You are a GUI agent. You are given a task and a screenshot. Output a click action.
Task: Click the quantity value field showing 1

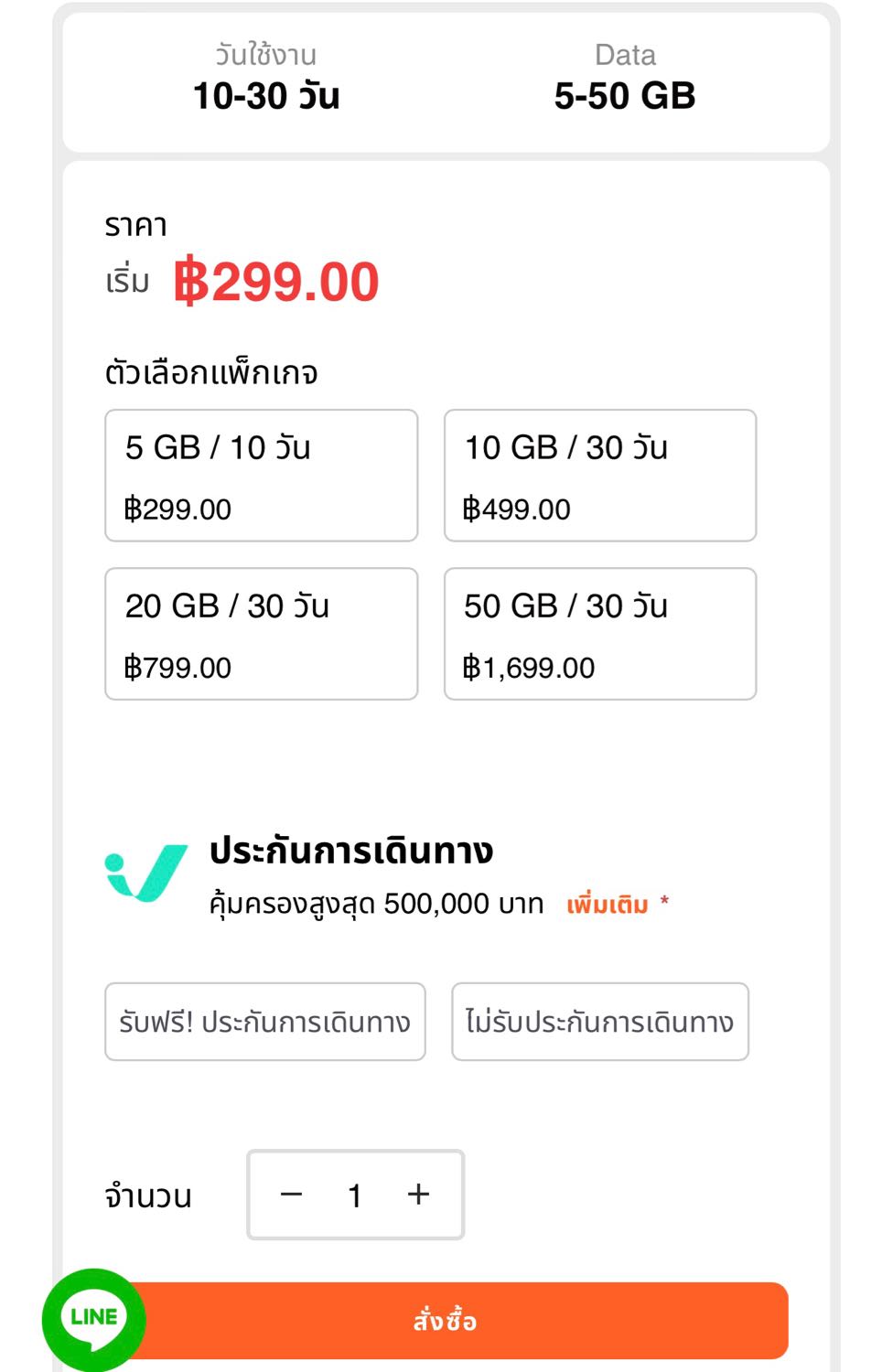click(355, 1195)
